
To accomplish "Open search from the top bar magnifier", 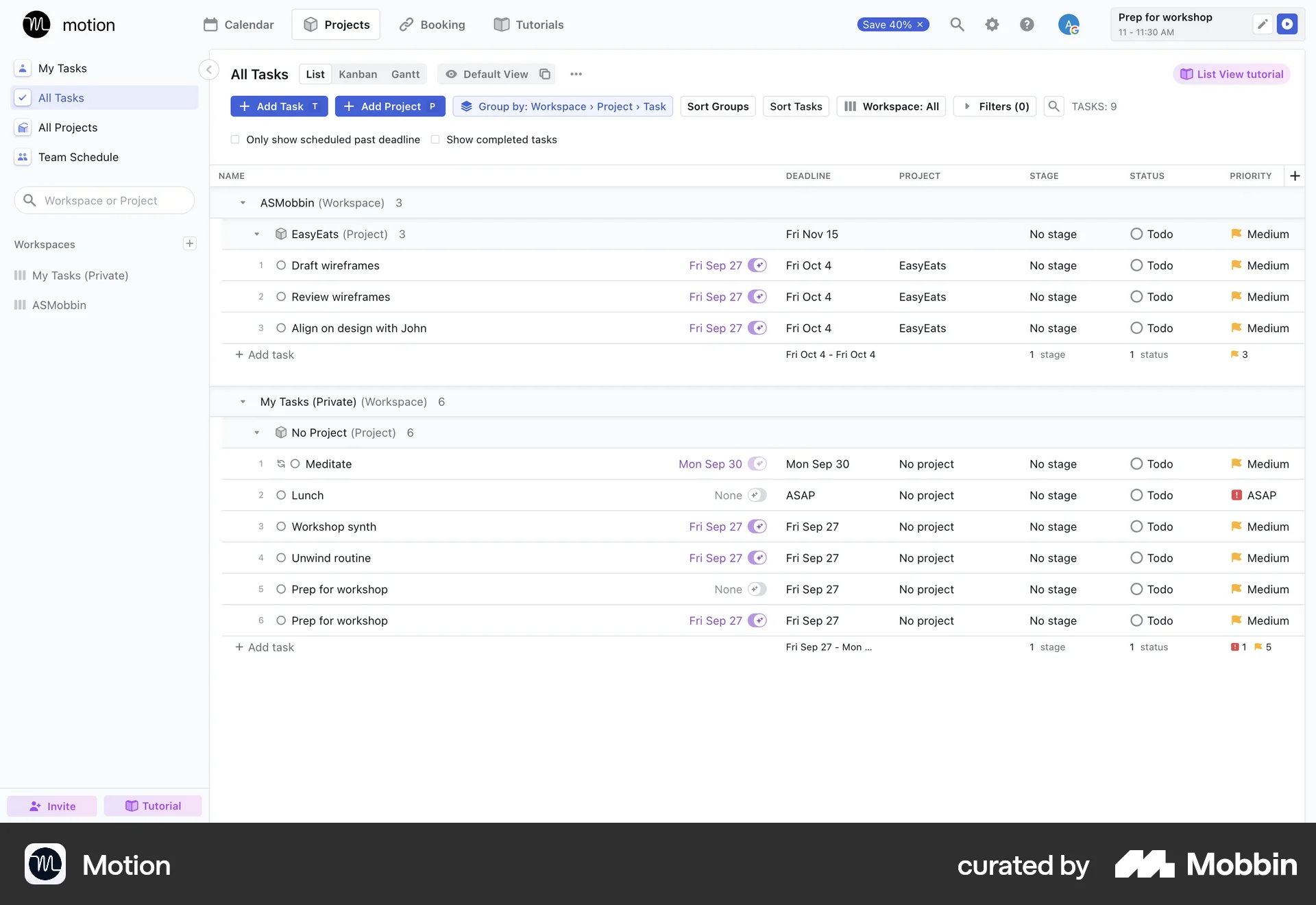I will click(x=957, y=24).
